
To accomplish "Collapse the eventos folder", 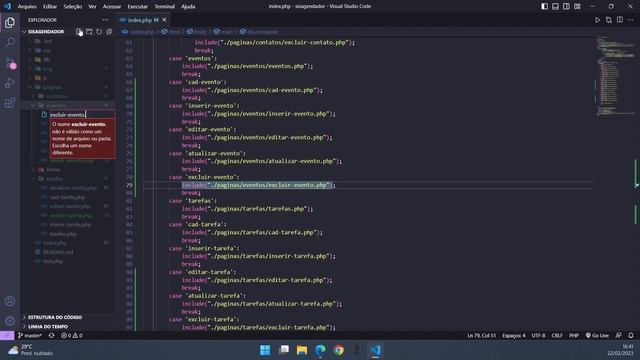I will click(55, 105).
